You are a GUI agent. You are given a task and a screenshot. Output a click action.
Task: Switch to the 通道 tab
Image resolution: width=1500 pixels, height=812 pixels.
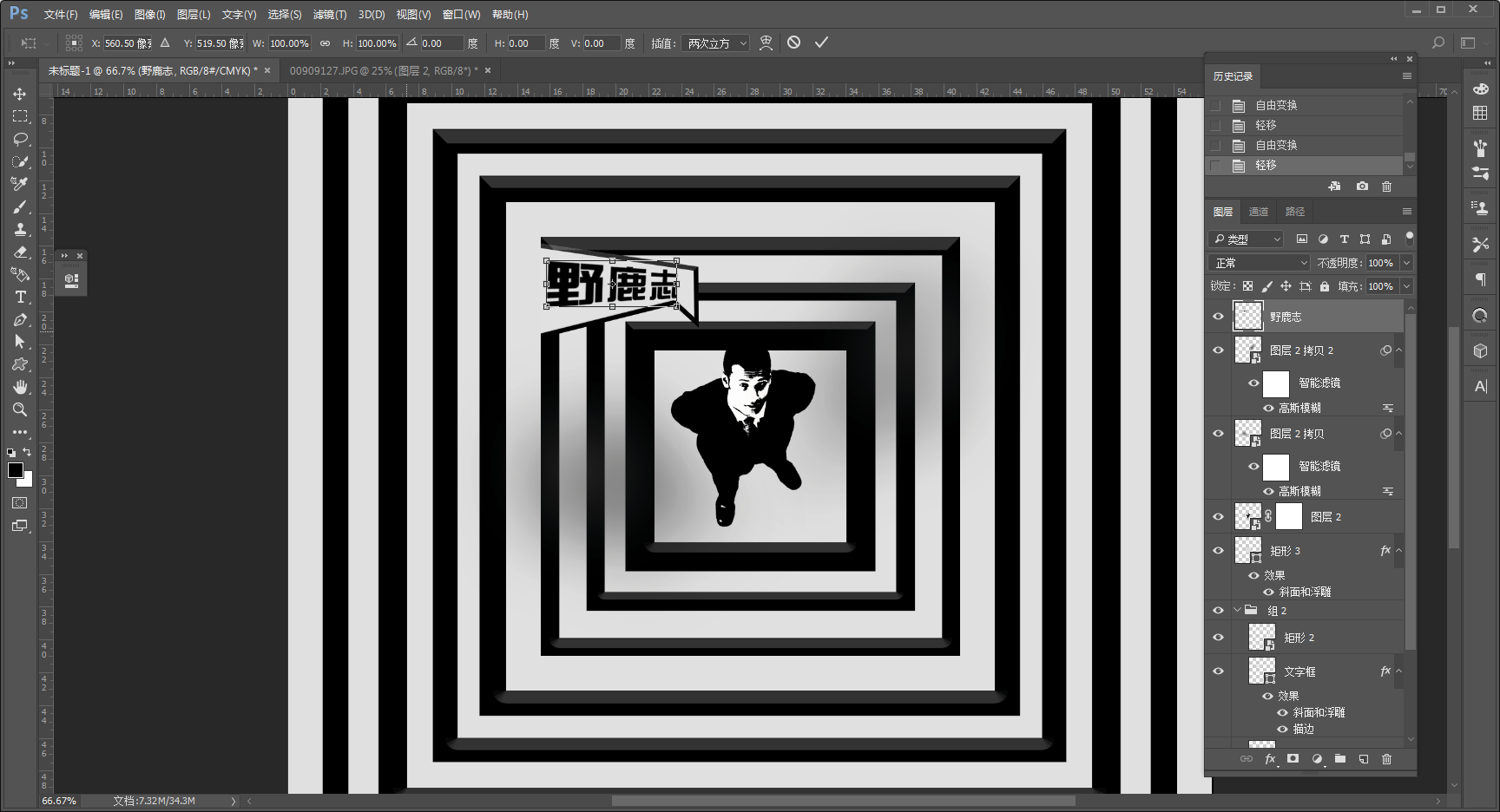tap(1259, 212)
